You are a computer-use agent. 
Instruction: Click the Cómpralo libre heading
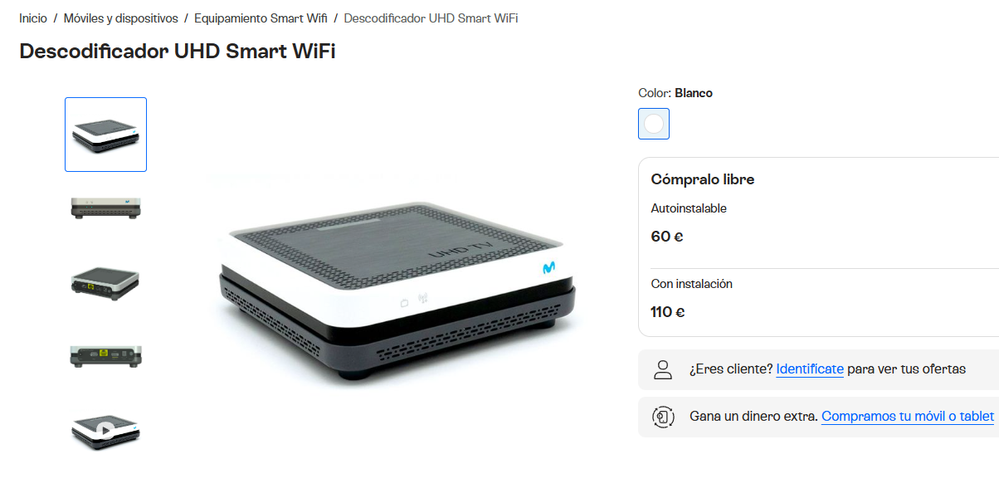(x=703, y=180)
